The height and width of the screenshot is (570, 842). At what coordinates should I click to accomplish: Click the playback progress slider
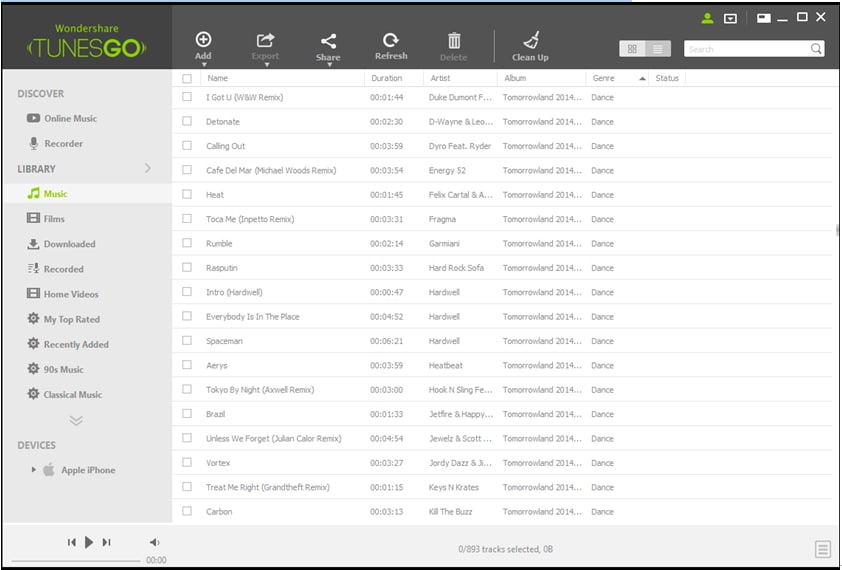click(x=76, y=561)
